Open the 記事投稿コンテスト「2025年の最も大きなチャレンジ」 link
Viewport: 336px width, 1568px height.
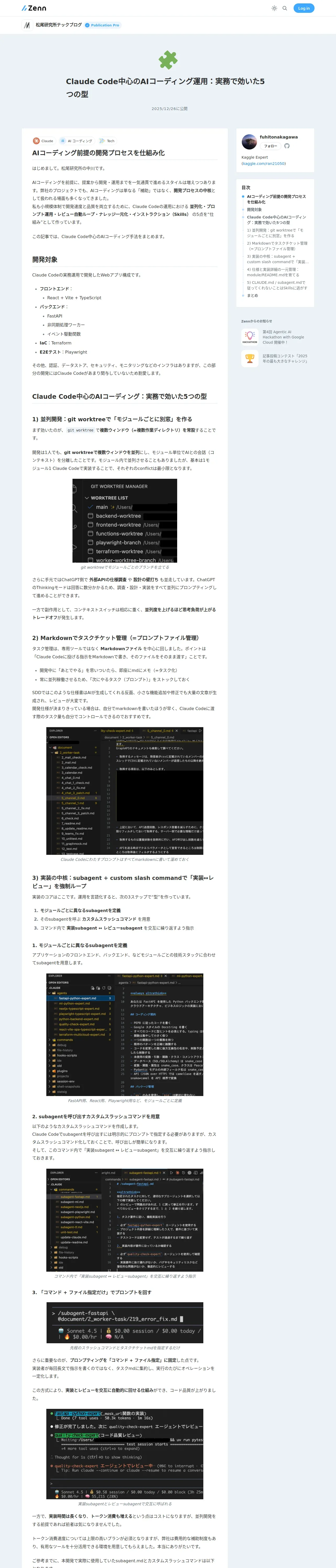pyautogui.click(x=285, y=359)
